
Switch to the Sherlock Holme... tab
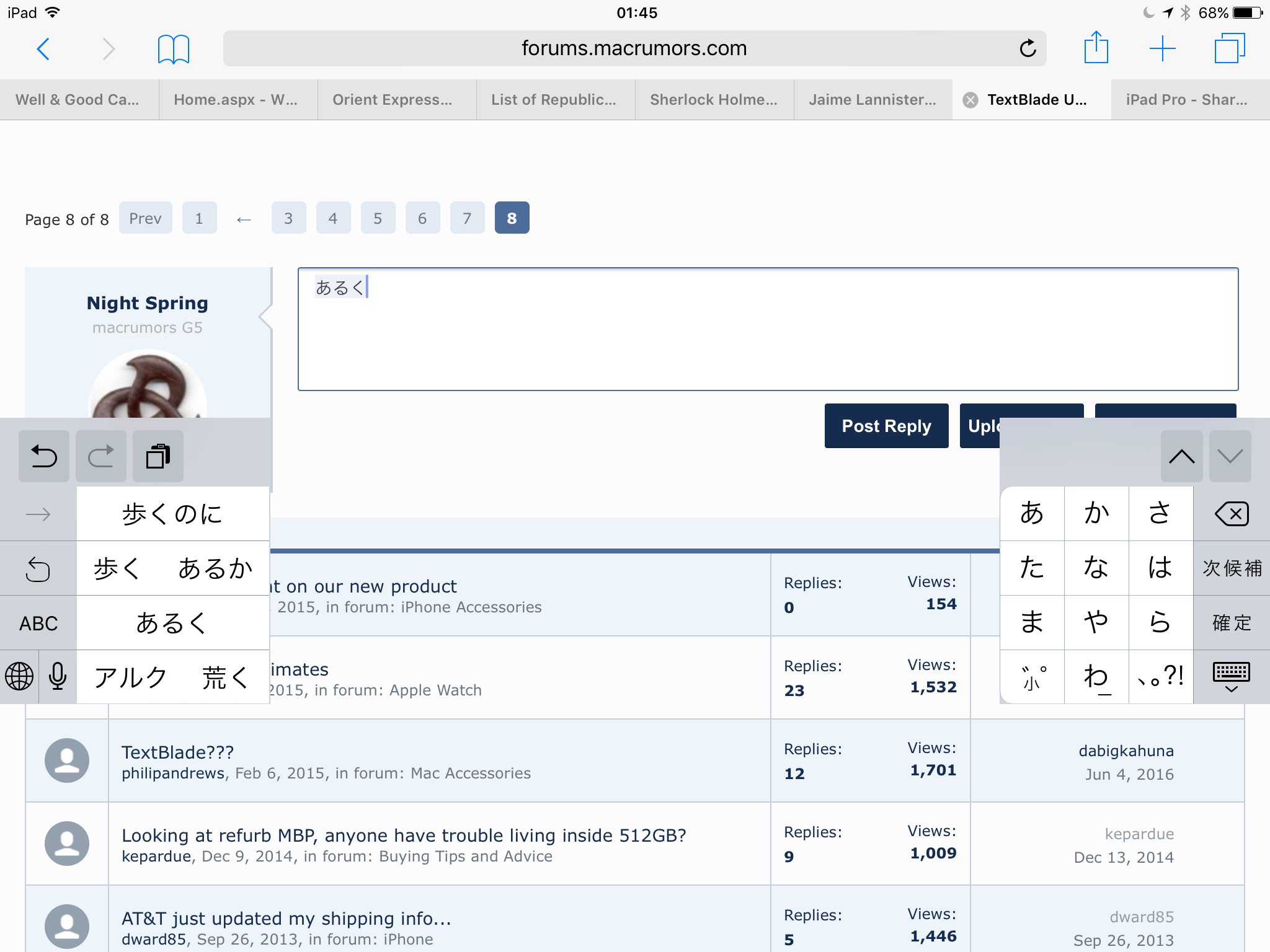[x=714, y=100]
